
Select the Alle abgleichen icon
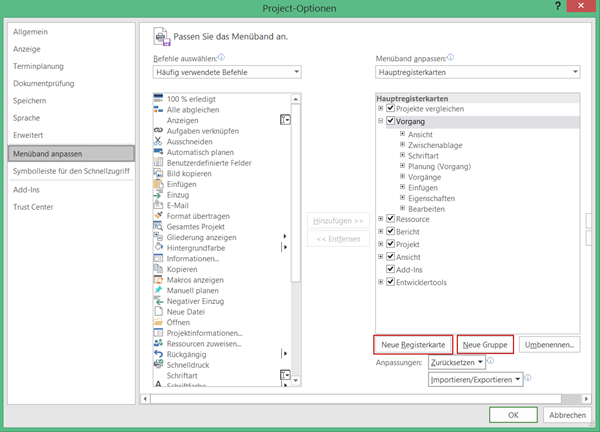(158, 109)
